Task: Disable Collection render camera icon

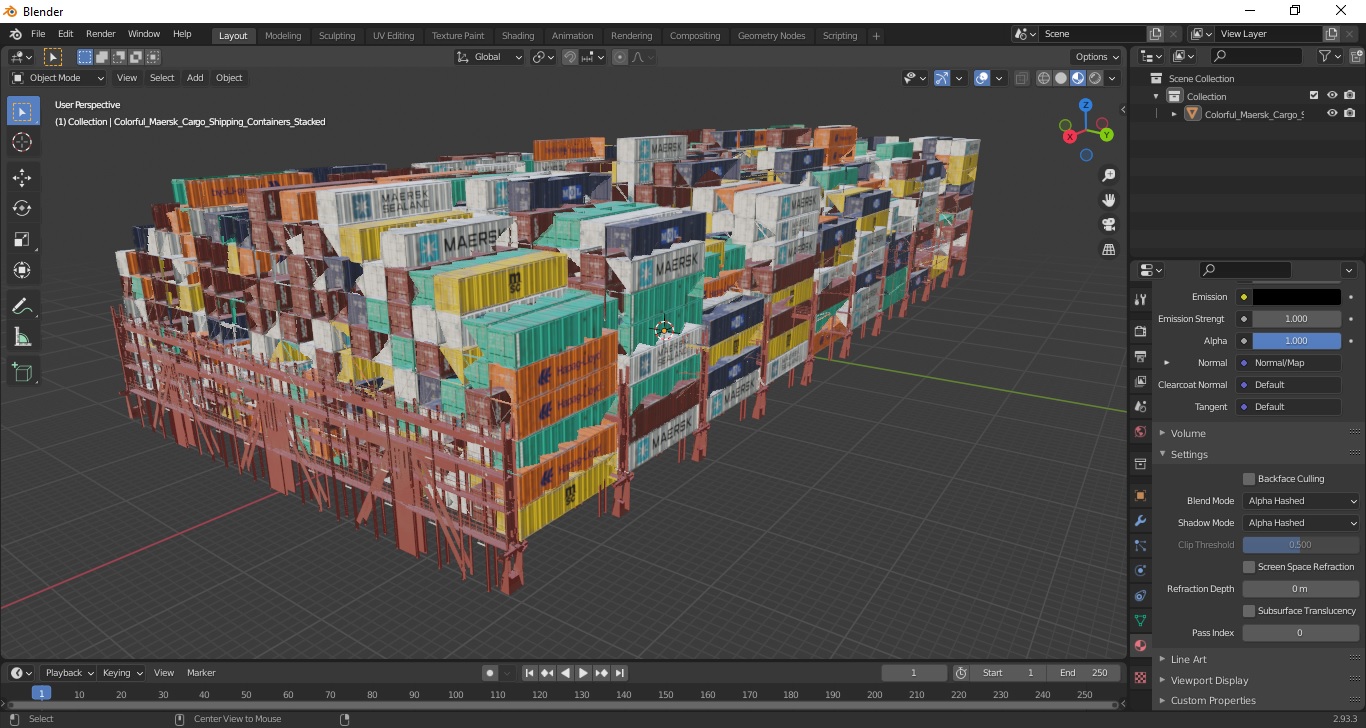Action: 1350,96
